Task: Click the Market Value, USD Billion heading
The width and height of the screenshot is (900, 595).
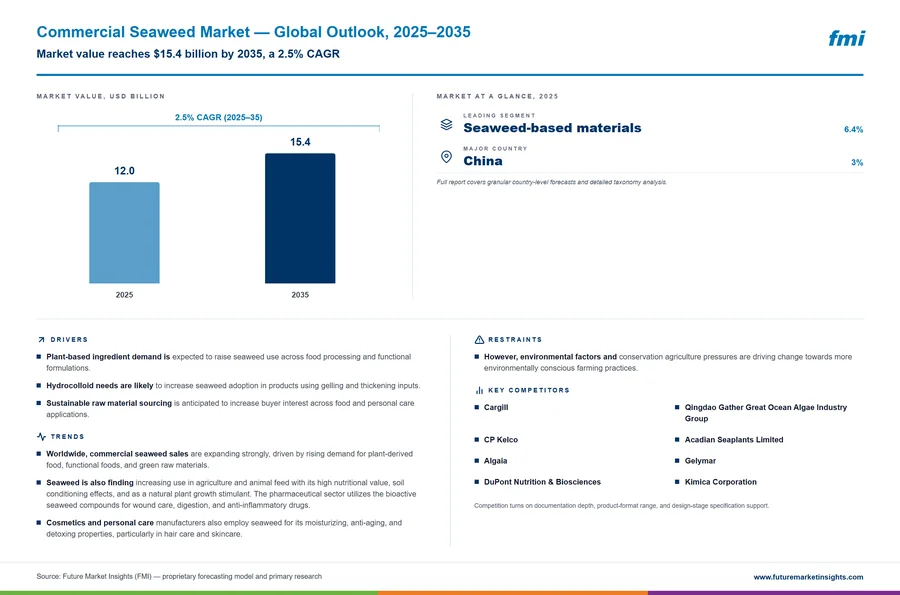Action: 100,96
